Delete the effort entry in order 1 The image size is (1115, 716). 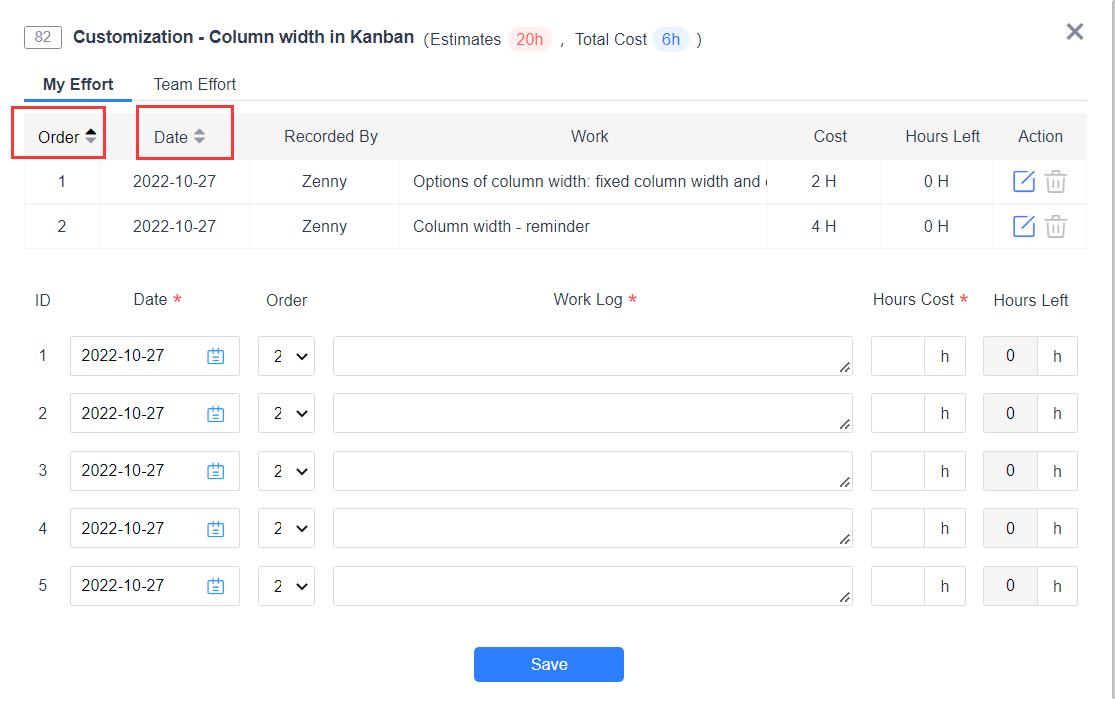click(x=1056, y=181)
